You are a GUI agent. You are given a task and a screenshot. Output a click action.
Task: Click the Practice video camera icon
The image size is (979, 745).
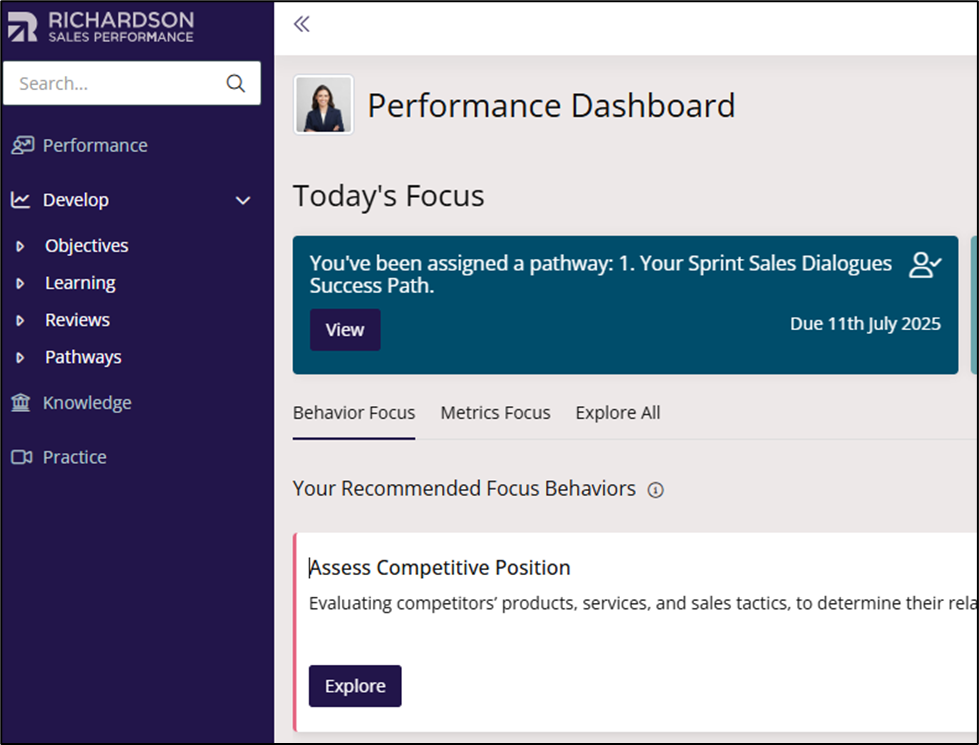pos(22,457)
